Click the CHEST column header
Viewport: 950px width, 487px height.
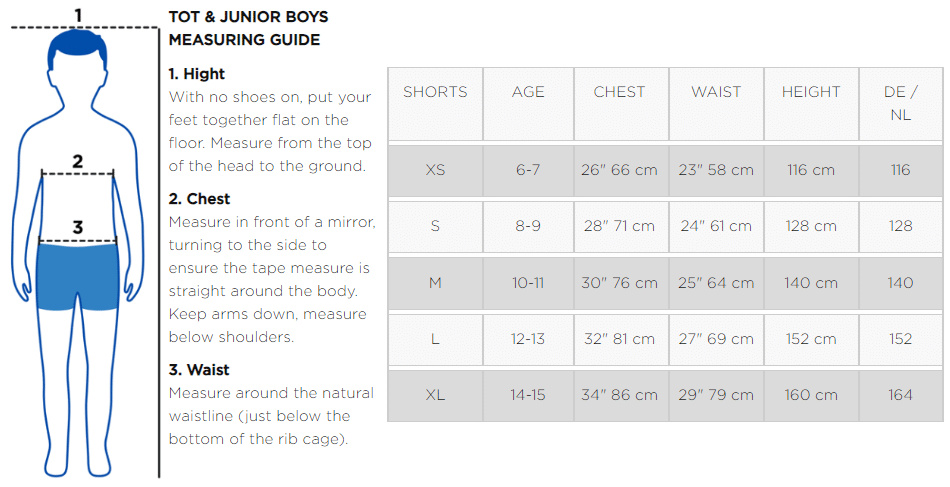[x=619, y=92]
